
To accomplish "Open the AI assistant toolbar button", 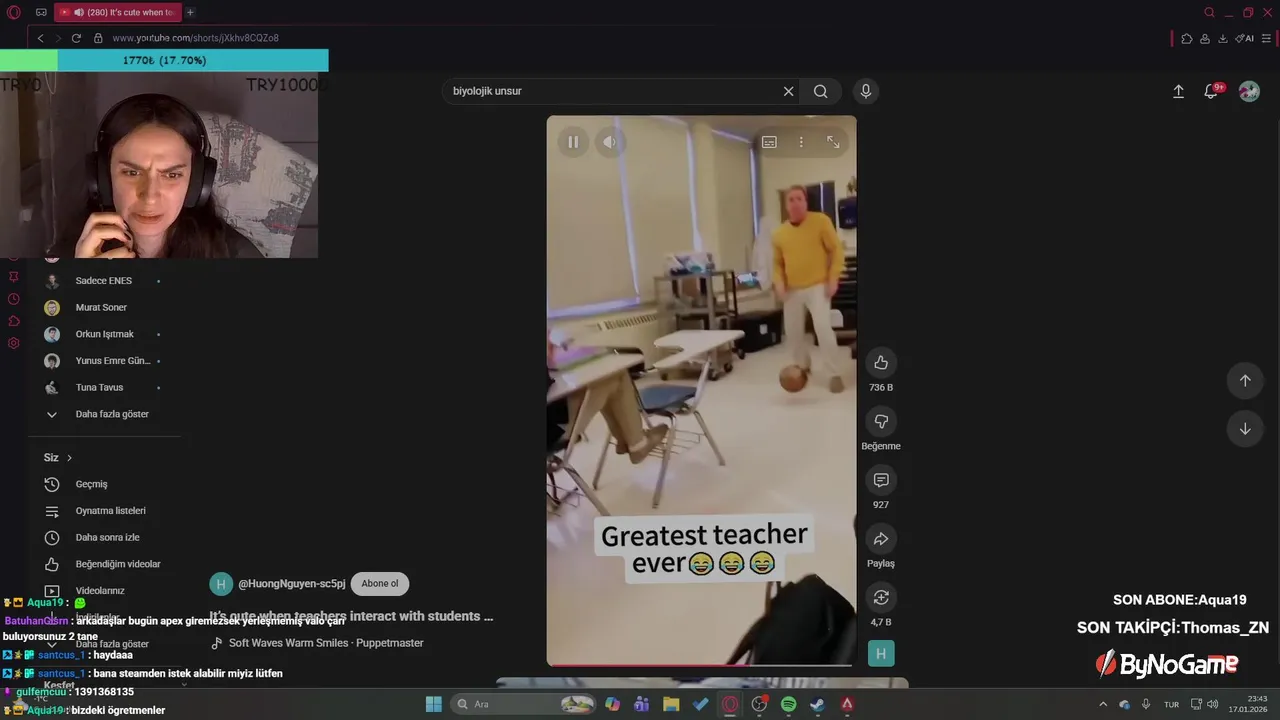I will 1245,38.
